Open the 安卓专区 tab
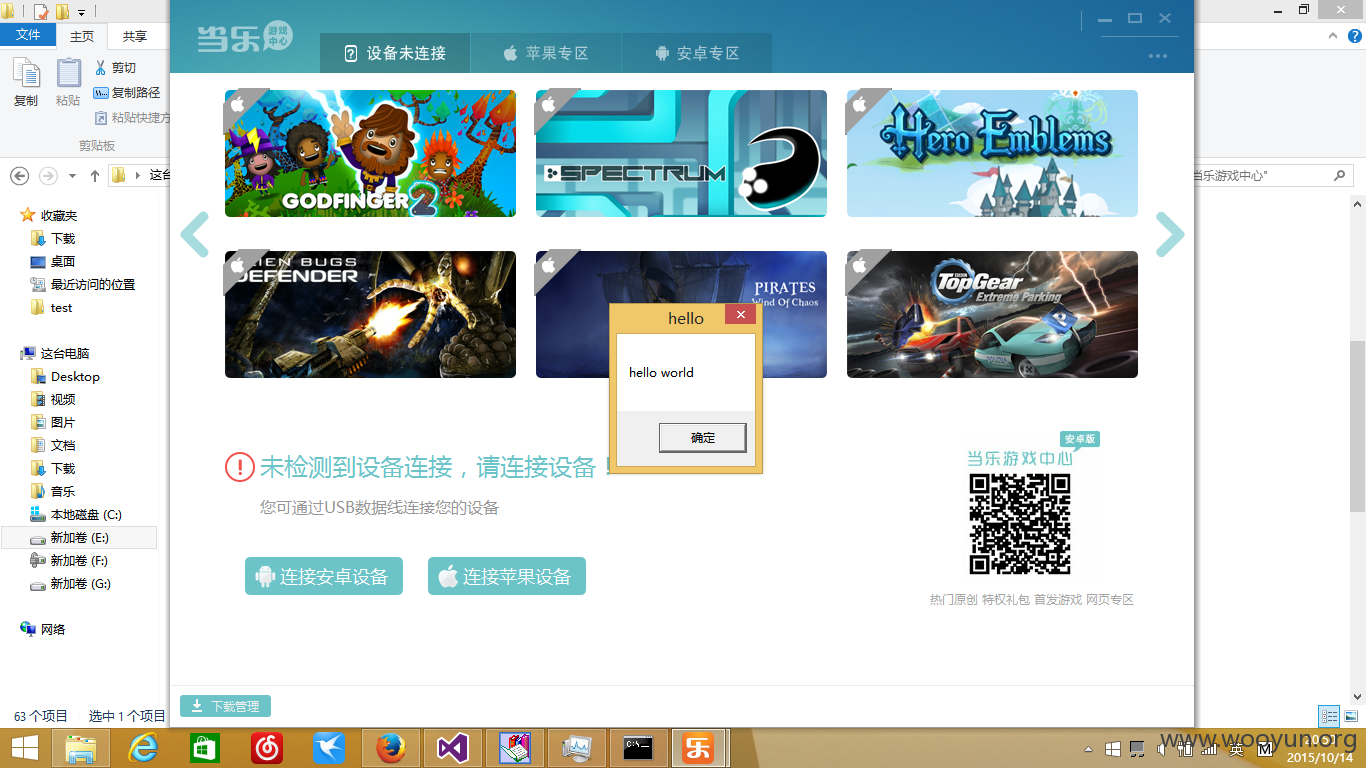The image size is (1366, 768). click(x=697, y=53)
